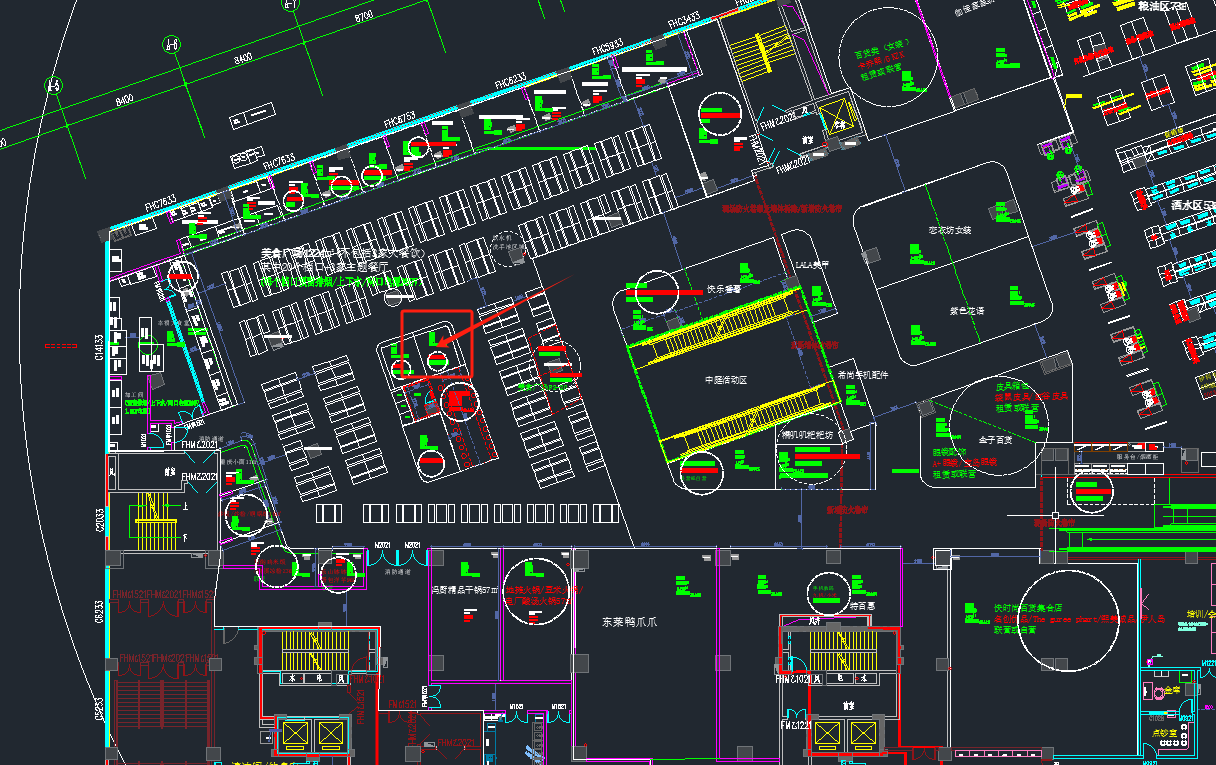Click the 快乐番薯 shop label
The width and height of the screenshot is (1216, 765).
[x=724, y=289]
